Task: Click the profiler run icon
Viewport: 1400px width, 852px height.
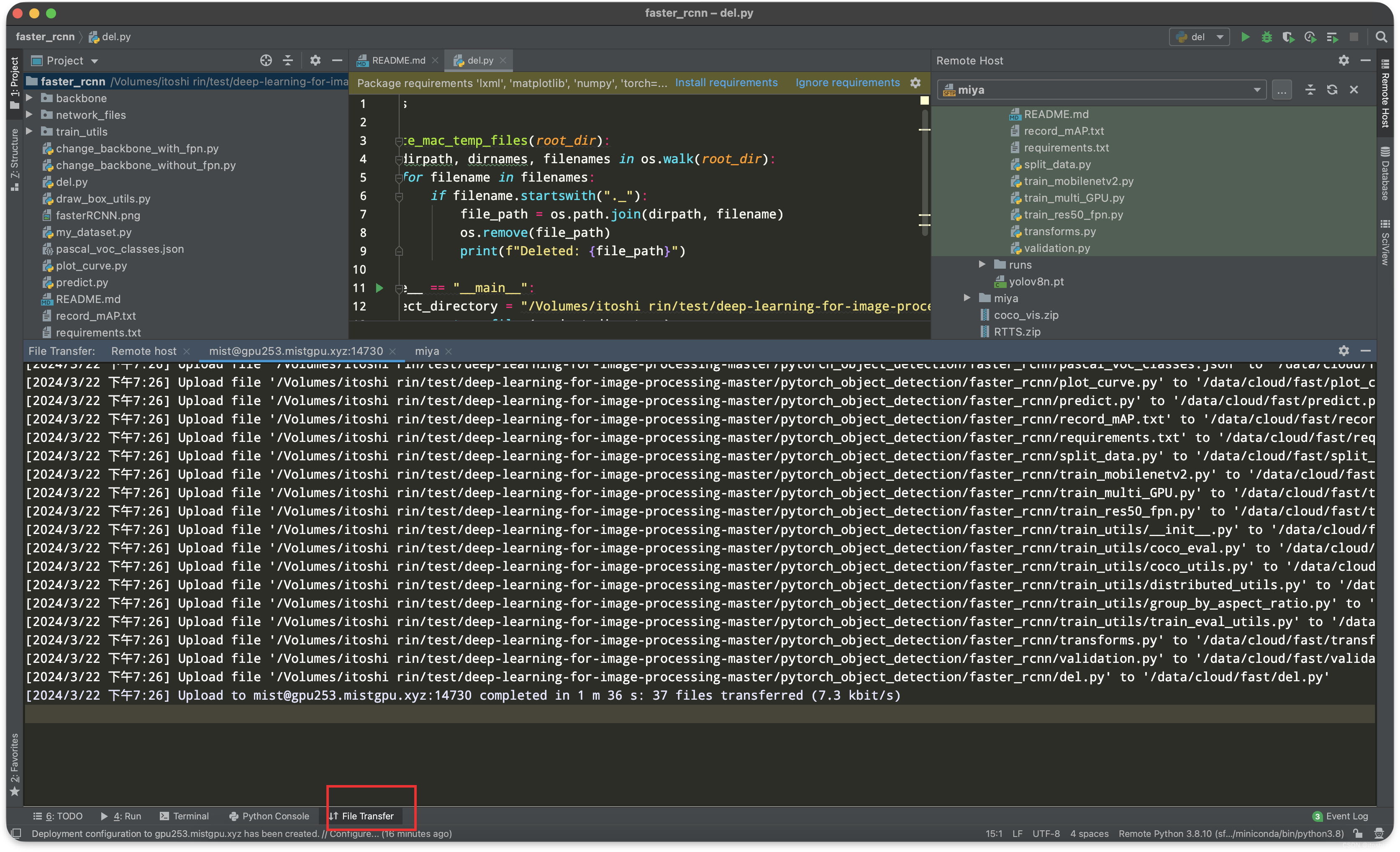Action: [1310, 37]
